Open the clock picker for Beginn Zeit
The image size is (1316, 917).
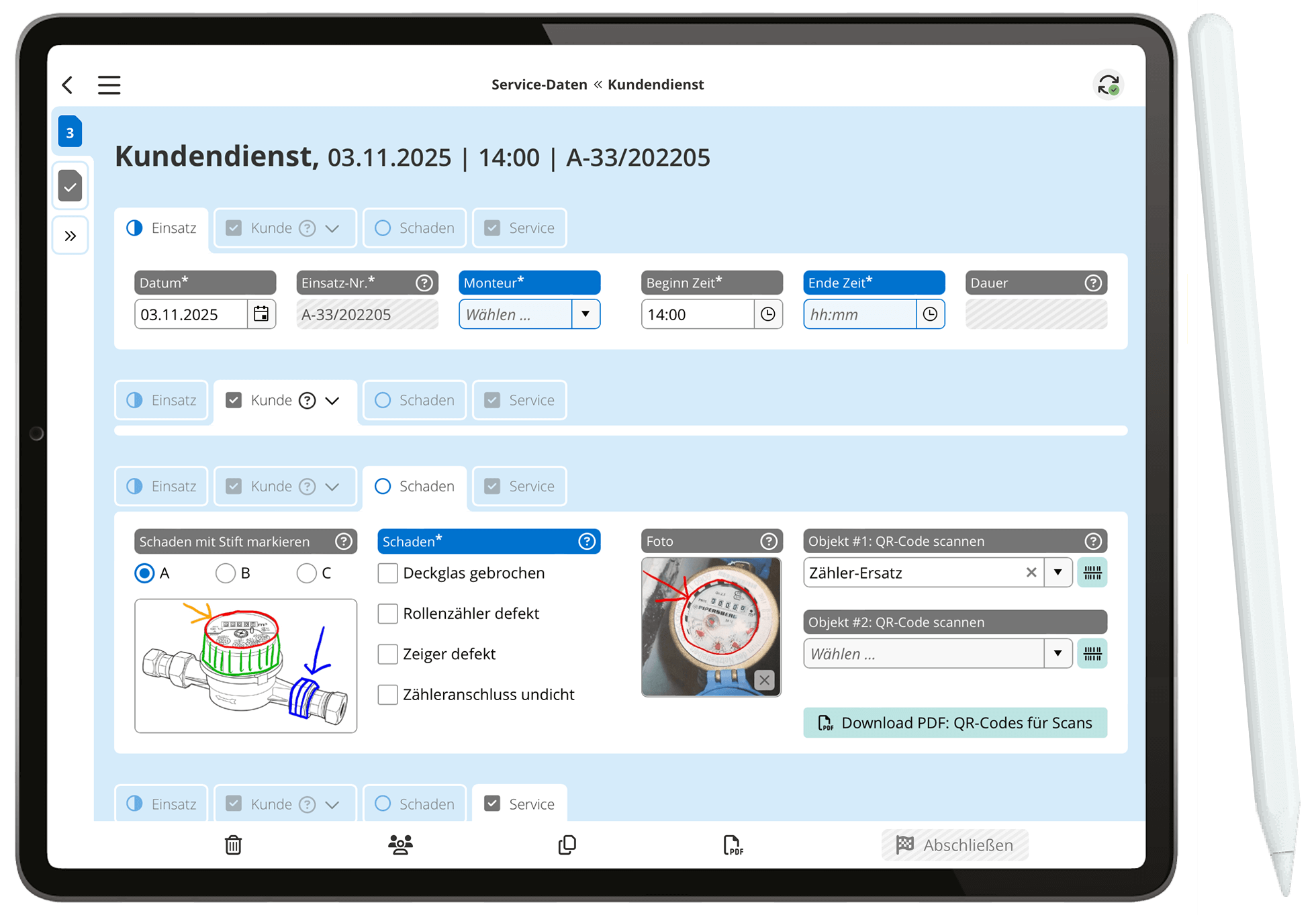tap(767, 314)
